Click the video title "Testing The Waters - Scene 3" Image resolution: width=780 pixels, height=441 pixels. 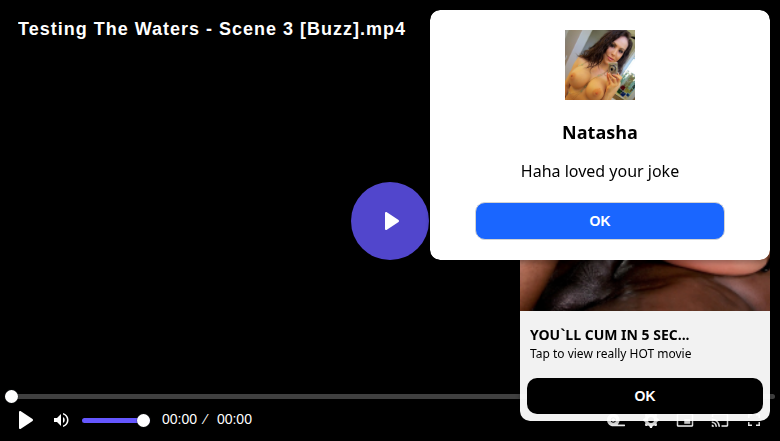(156, 29)
